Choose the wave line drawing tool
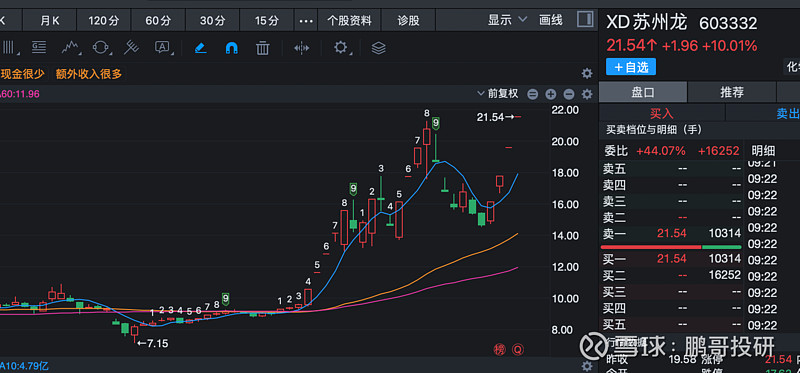Image resolution: width=800 pixels, height=373 pixels. pyautogui.click(x=71, y=48)
